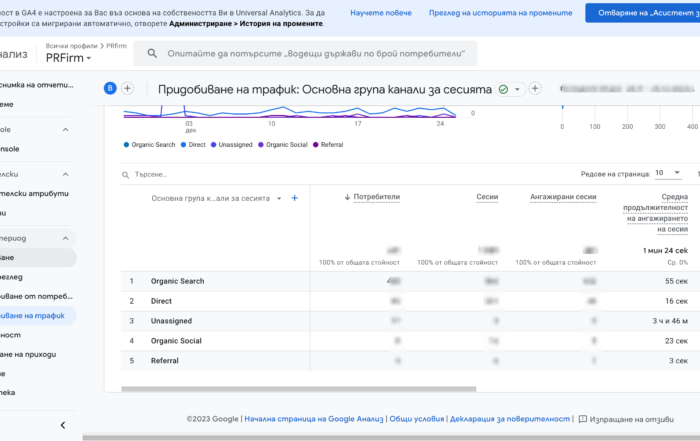Click the plus button after the report title
The image size is (700, 441).
(x=535, y=88)
